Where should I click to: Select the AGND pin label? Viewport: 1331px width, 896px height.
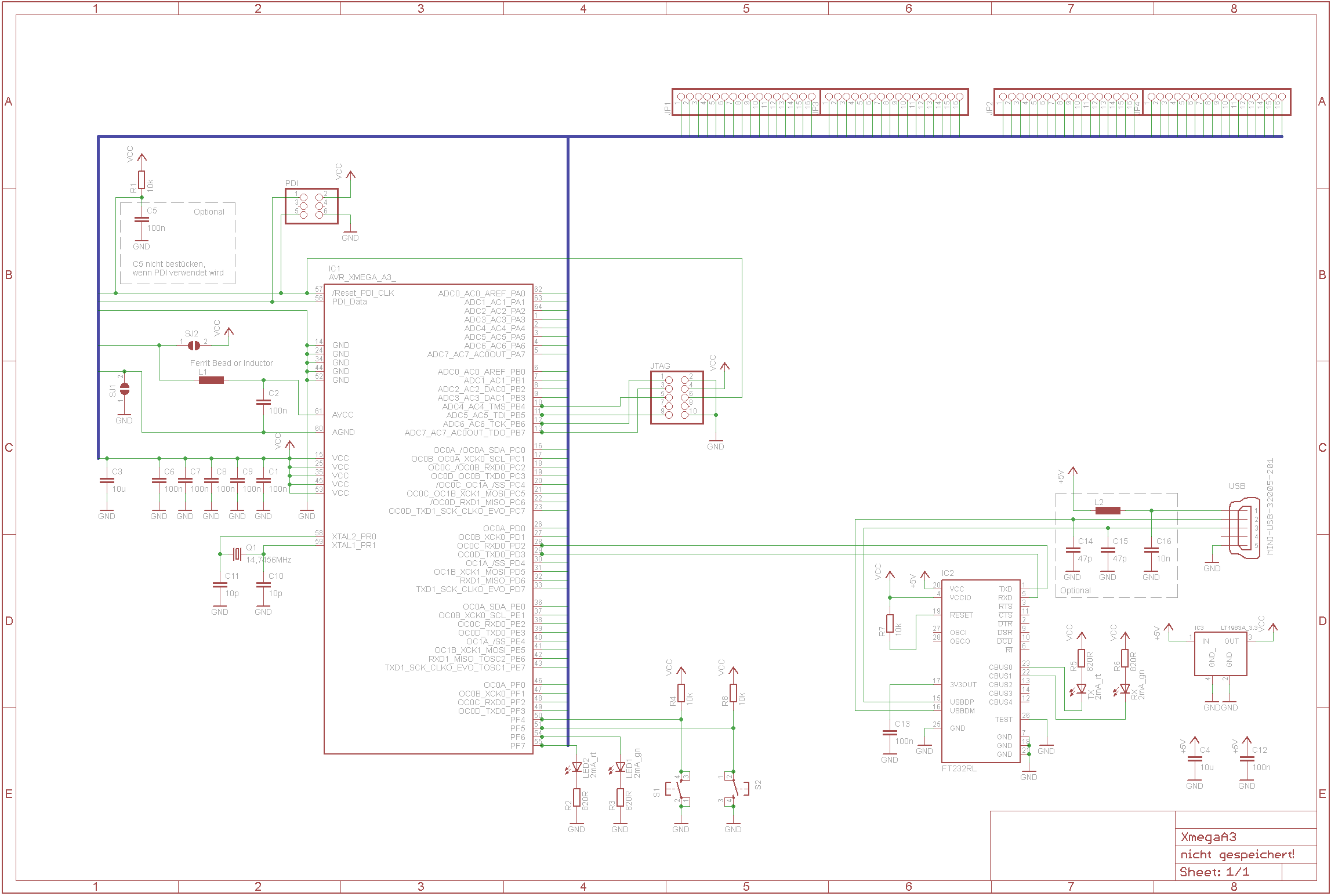343,432
